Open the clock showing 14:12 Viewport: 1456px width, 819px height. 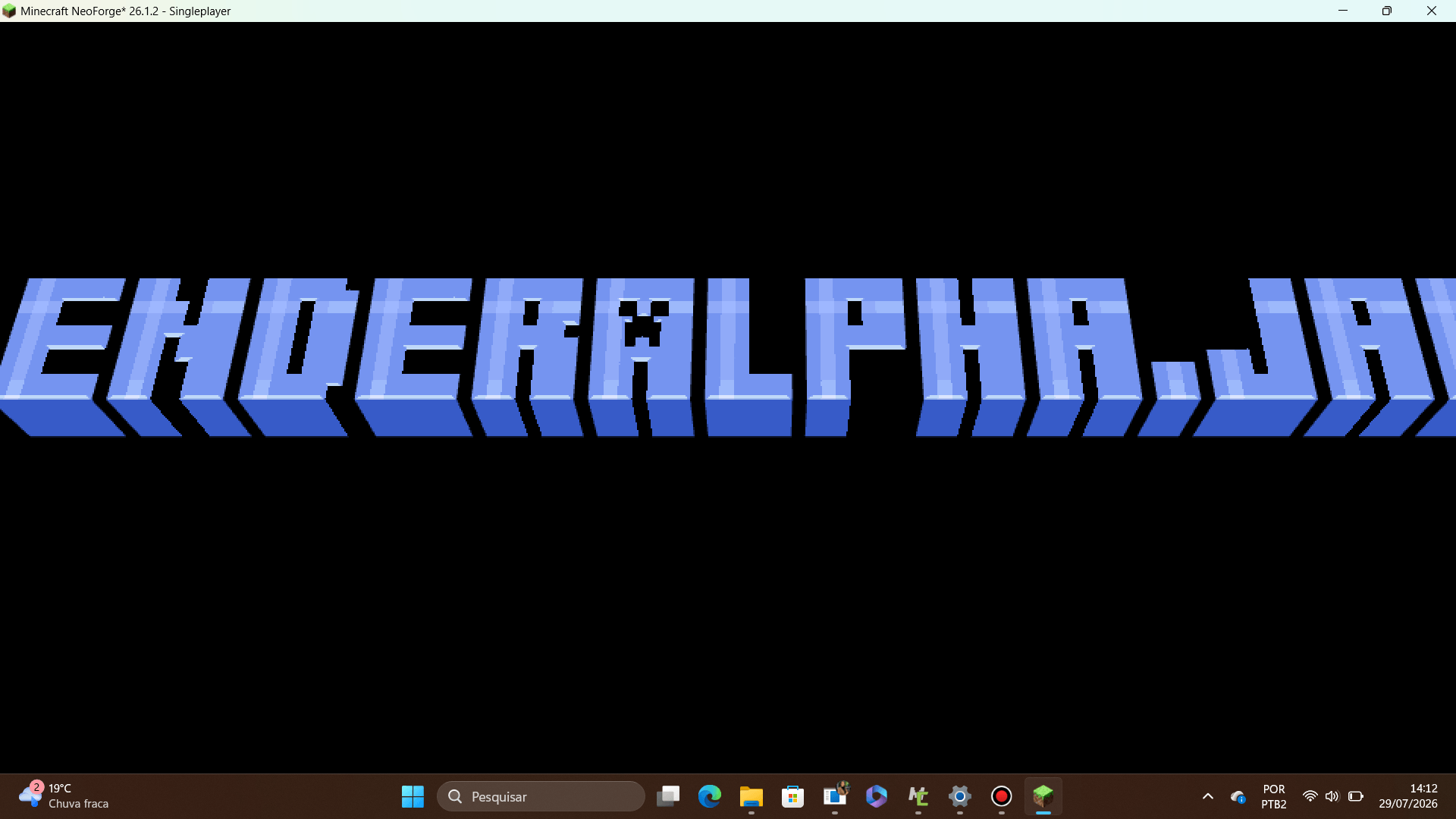tap(1408, 796)
